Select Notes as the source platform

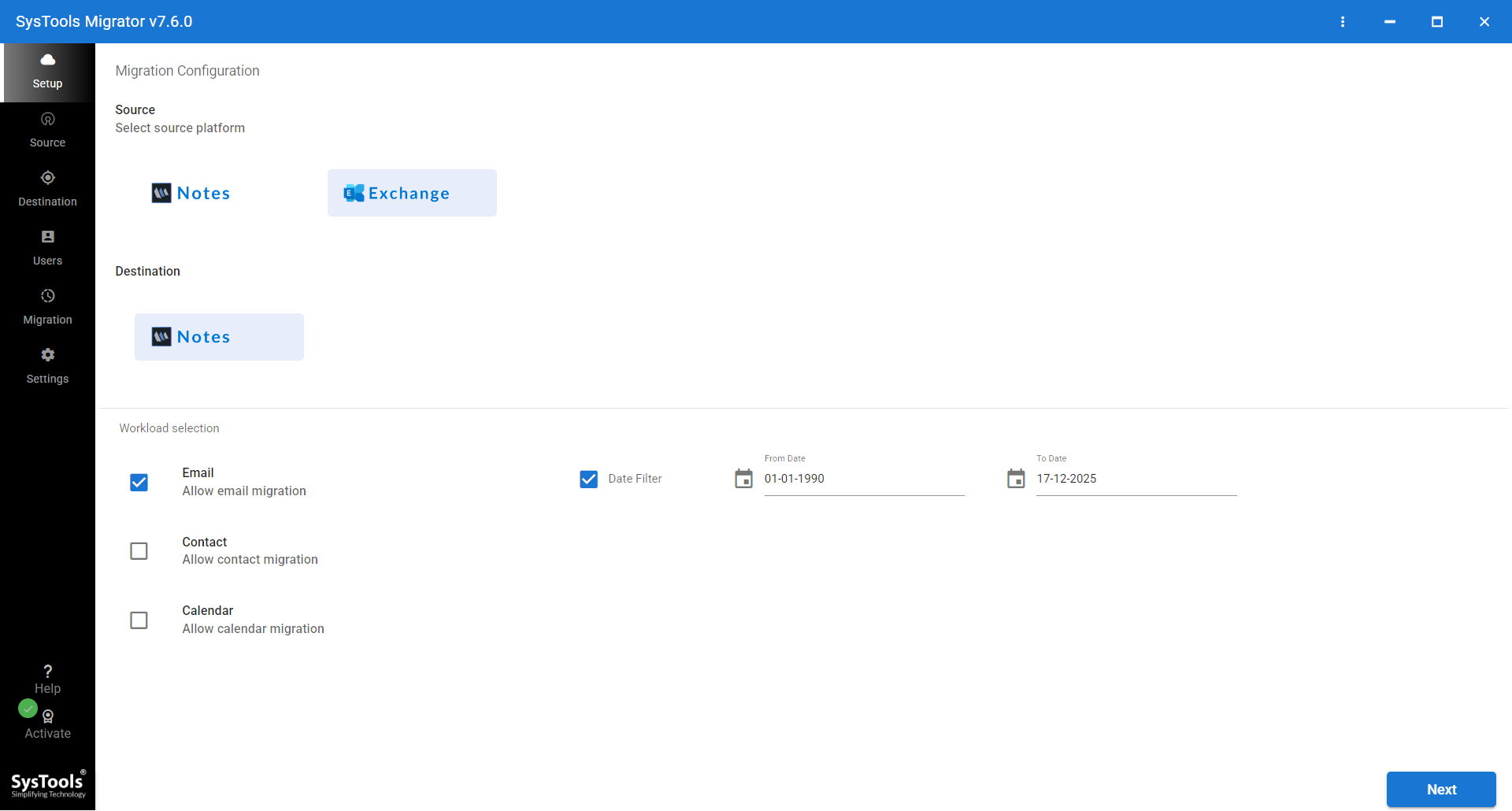click(x=190, y=193)
